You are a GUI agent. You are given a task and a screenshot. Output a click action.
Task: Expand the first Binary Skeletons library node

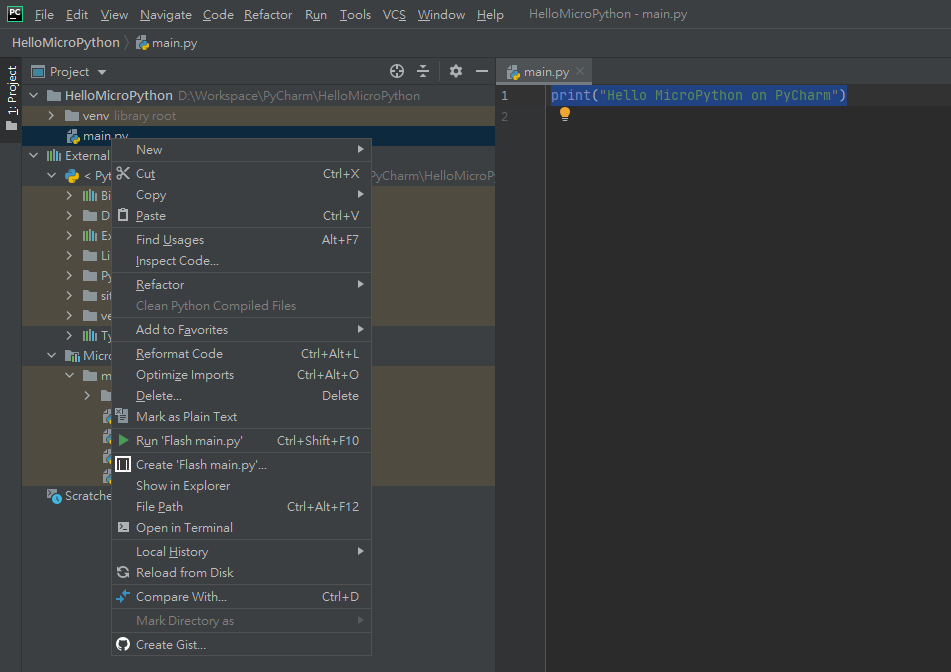[x=69, y=195]
